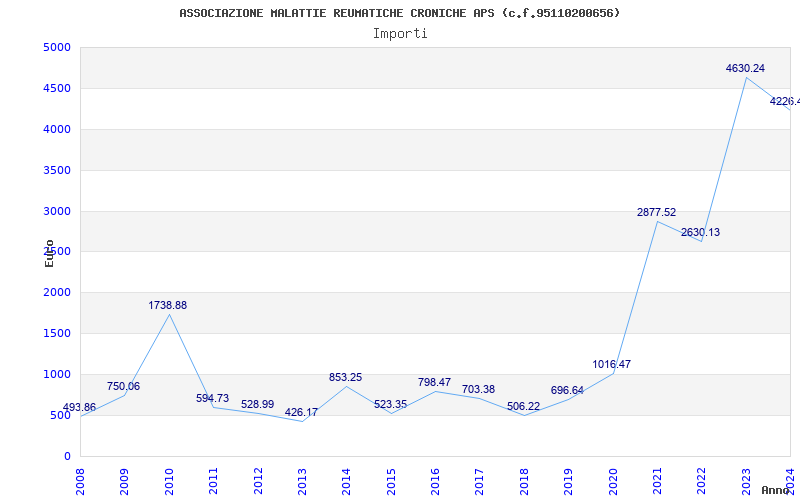
Task: Click the Importi chart subtitle
Action: (400, 33)
